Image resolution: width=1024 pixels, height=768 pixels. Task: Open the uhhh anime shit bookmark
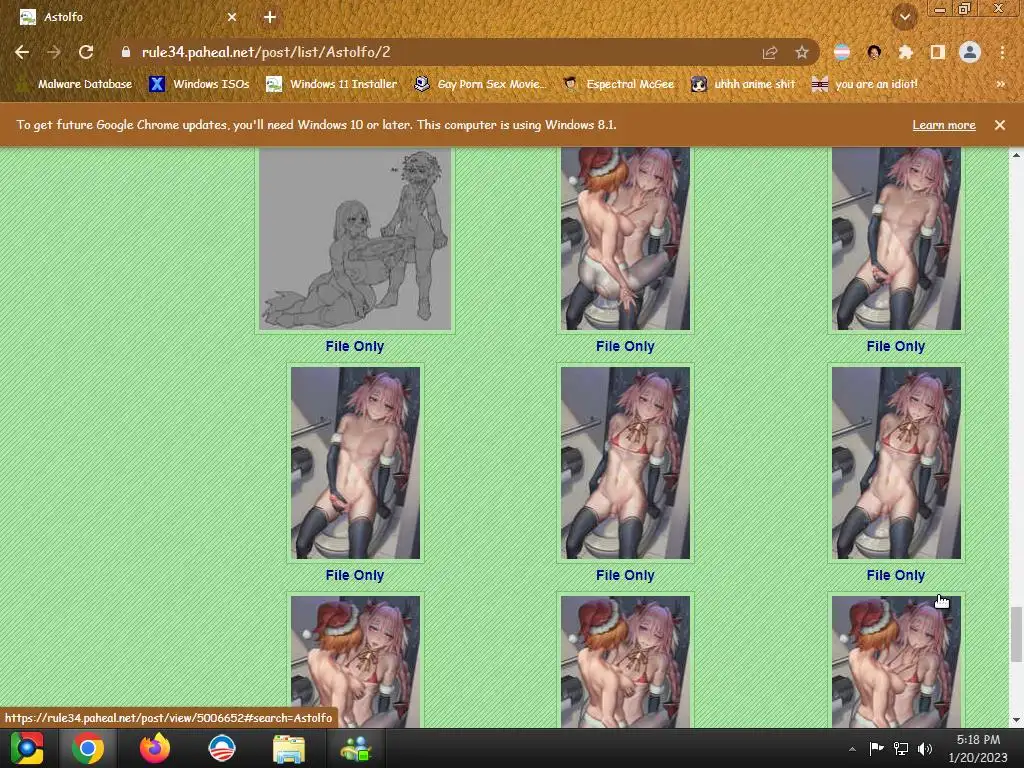[x=744, y=84]
